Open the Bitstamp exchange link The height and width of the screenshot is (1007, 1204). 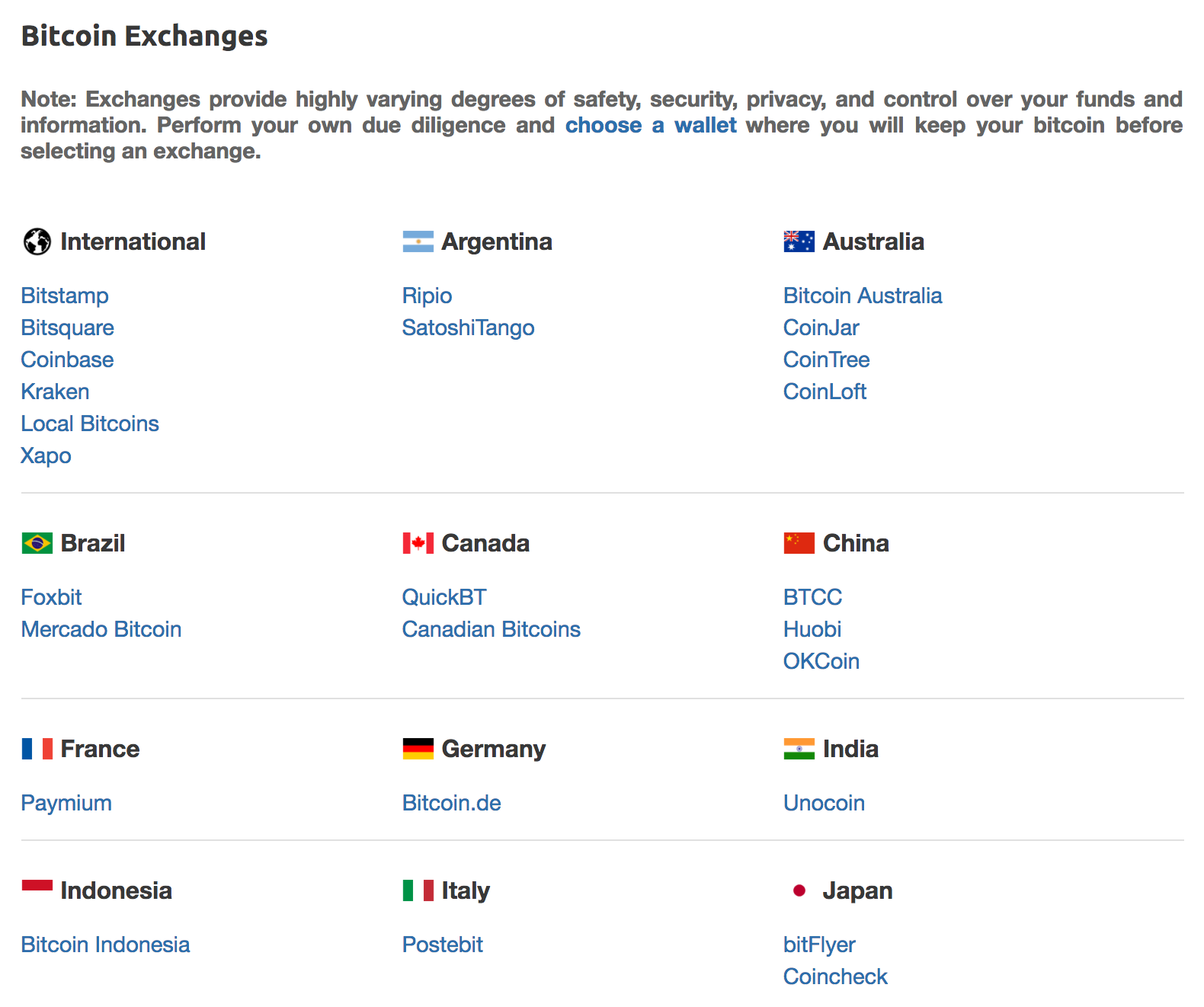65,296
